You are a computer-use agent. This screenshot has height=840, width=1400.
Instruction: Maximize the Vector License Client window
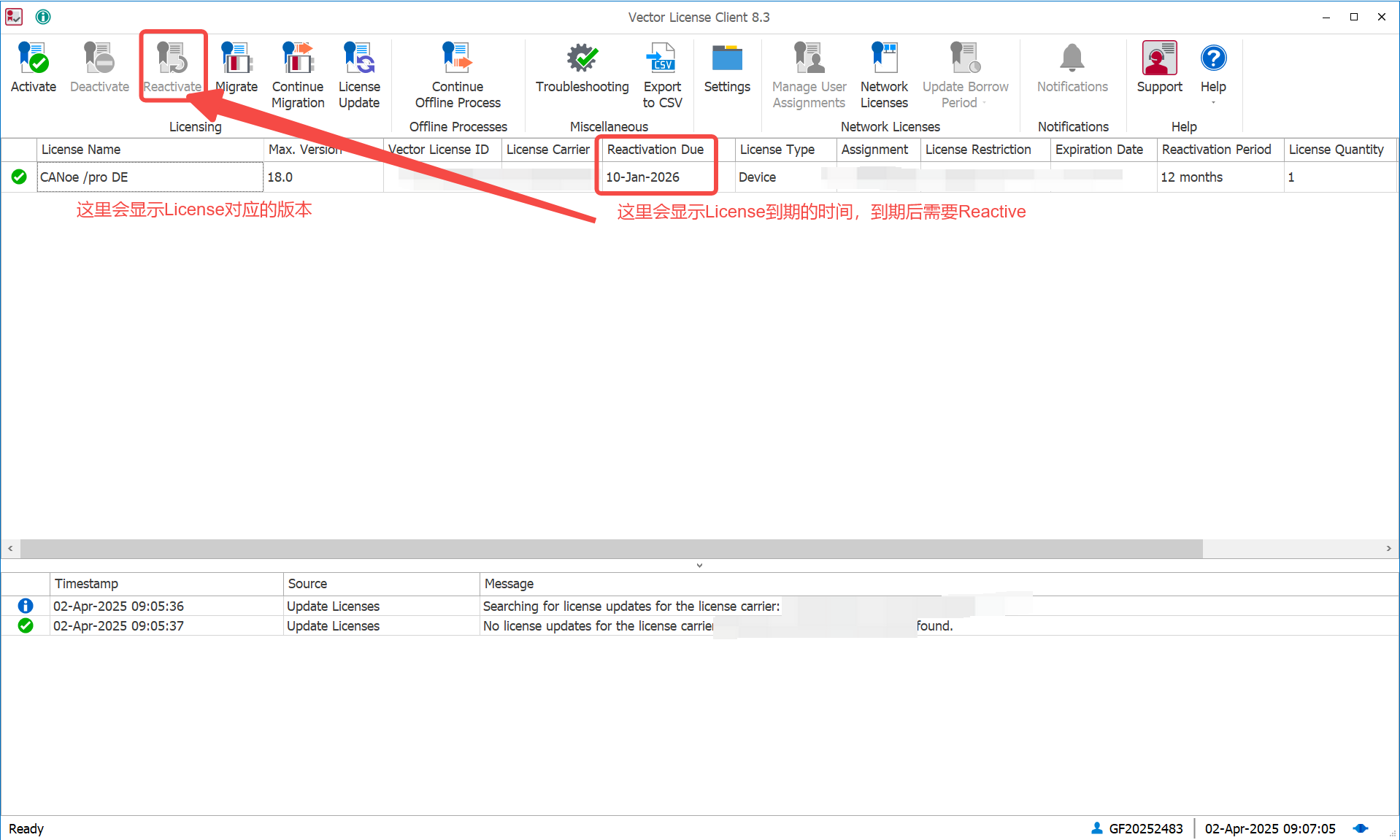(x=1354, y=17)
